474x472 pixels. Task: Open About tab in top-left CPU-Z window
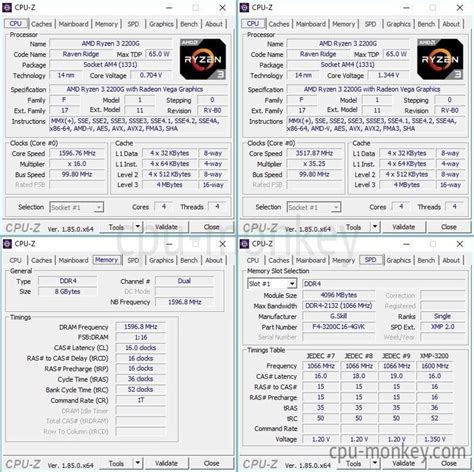[214, 24]
